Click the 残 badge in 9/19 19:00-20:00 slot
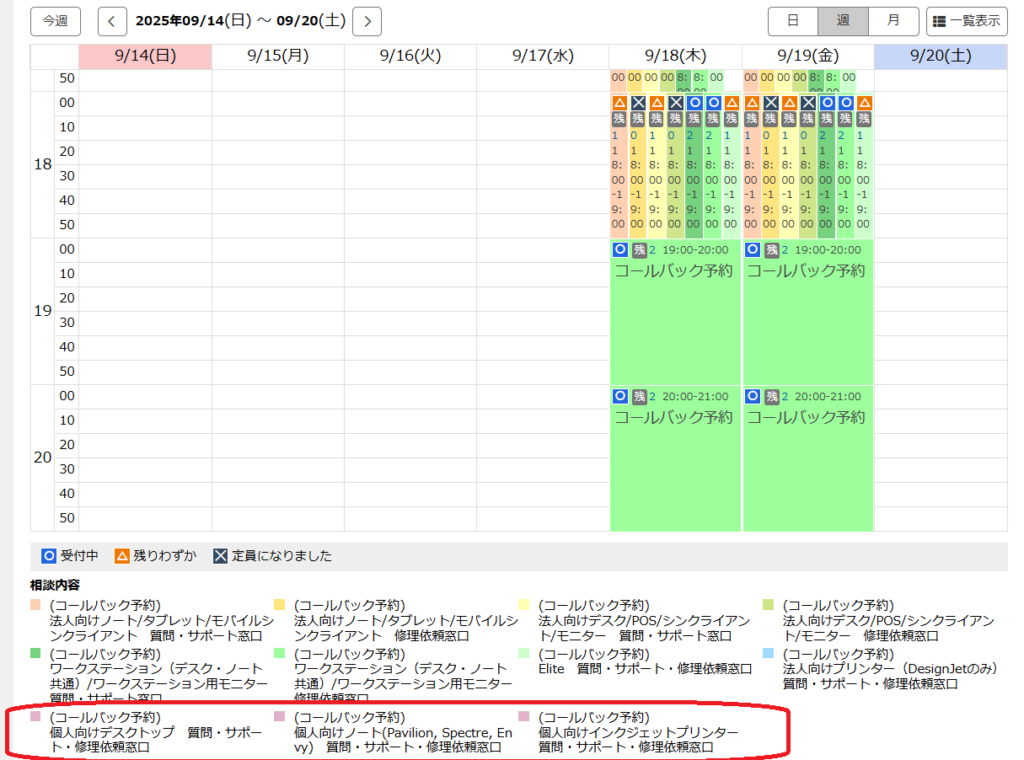Screen dimensions: 1024x760 [771, 250]
